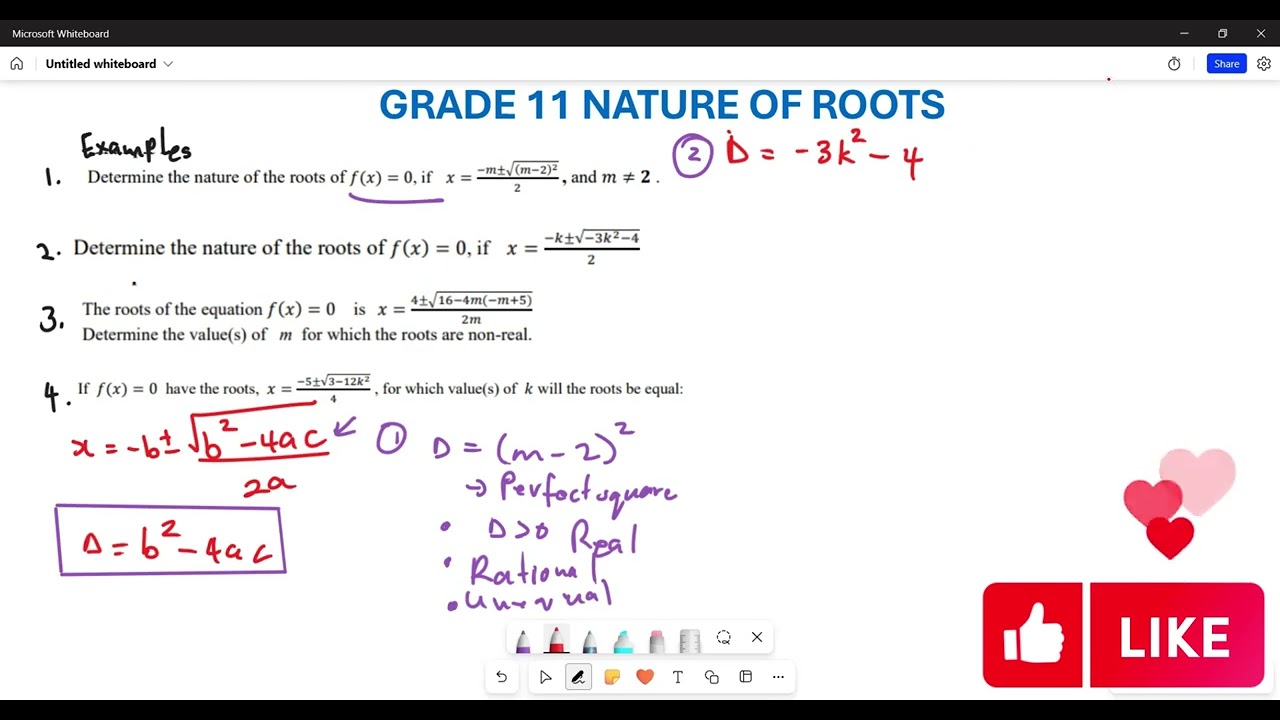Click the Untitled whiteboard title
Screen dimensions: 1280x720
pyautogui.click(x=101, y=64)
